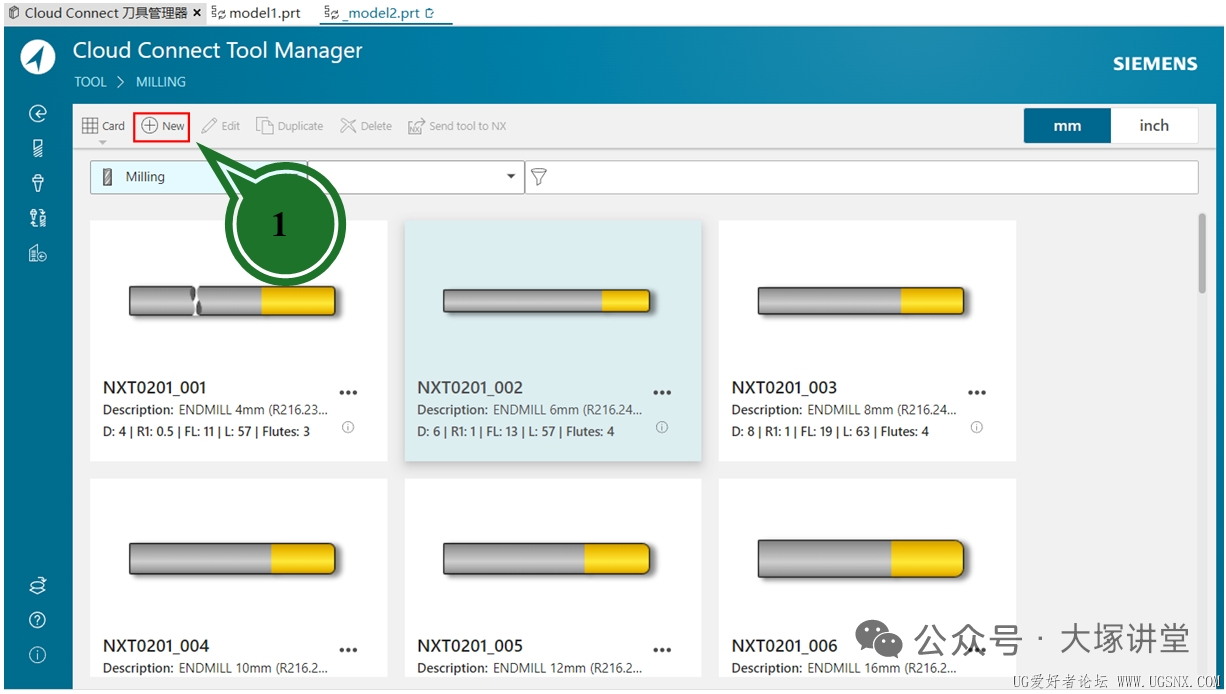This screenshot has width=1226, height=694.
Task: Click parameters line D: 4 | R1: 0.5
Action: pos(206,432)
